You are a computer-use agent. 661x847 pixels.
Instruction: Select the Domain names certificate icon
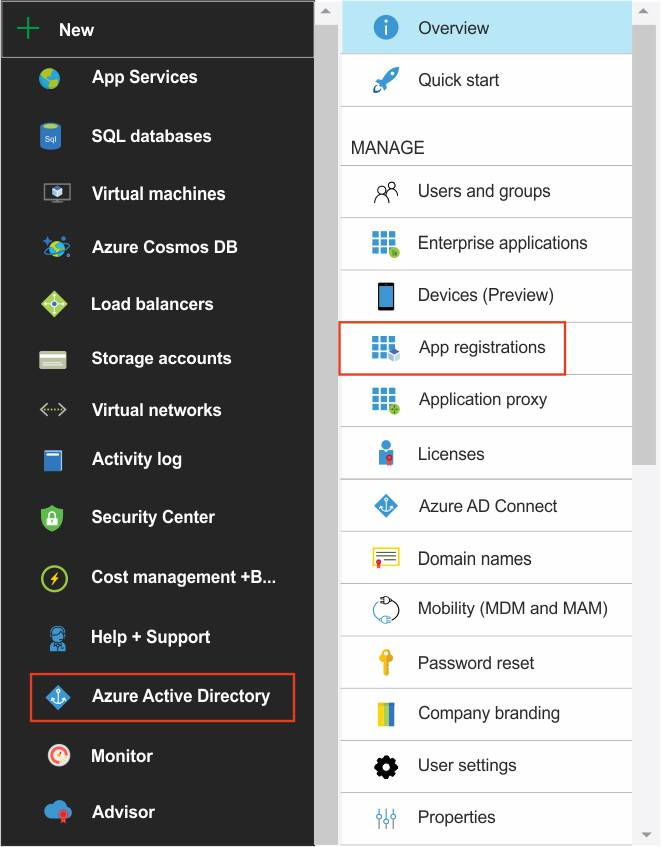[x=386, y=557]
